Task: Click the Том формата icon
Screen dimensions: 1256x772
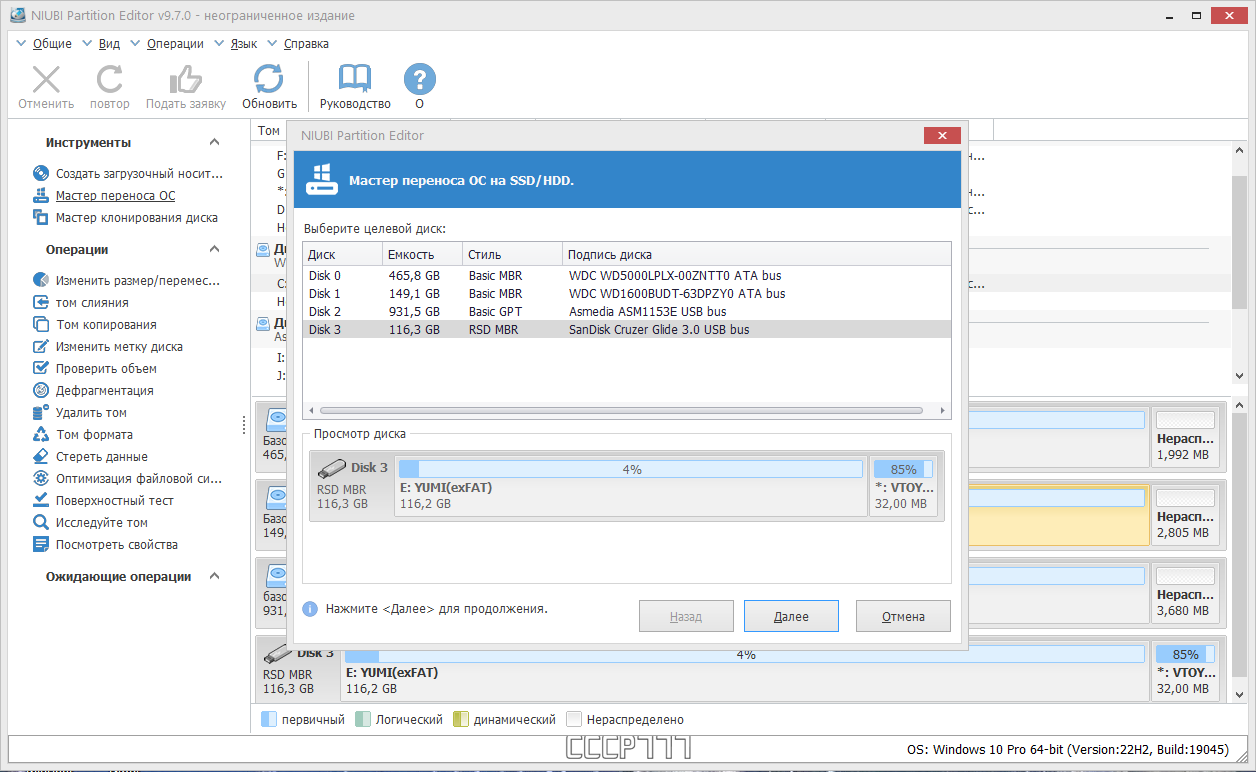Action: coord(41,434)
